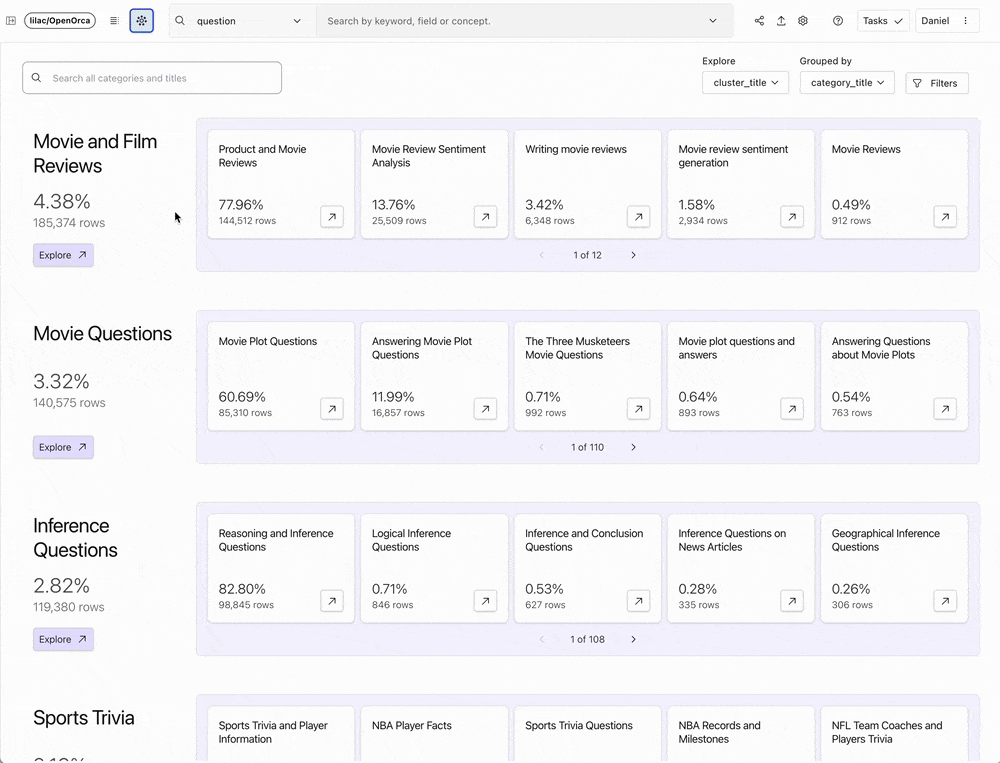Go to next page of Movie Questions clusters
Image resolution: width=1000 pixels, height=763 pixels.
coord(633,447)
